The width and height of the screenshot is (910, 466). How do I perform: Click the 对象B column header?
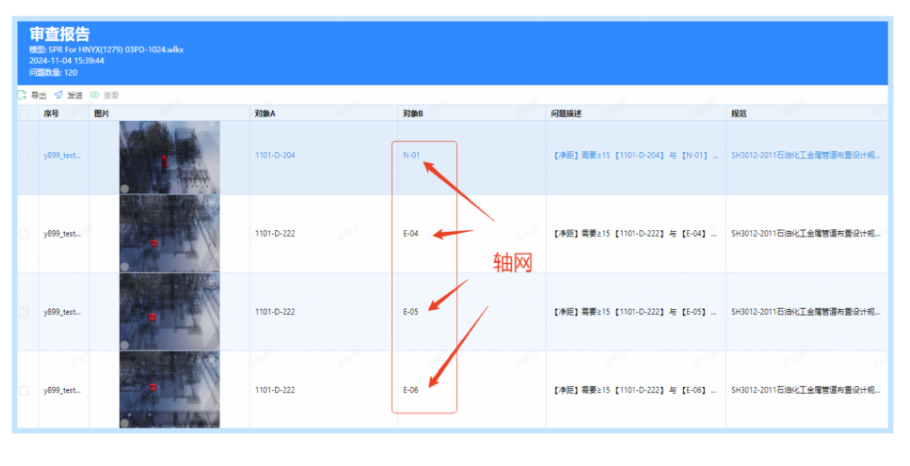(413, 114)
